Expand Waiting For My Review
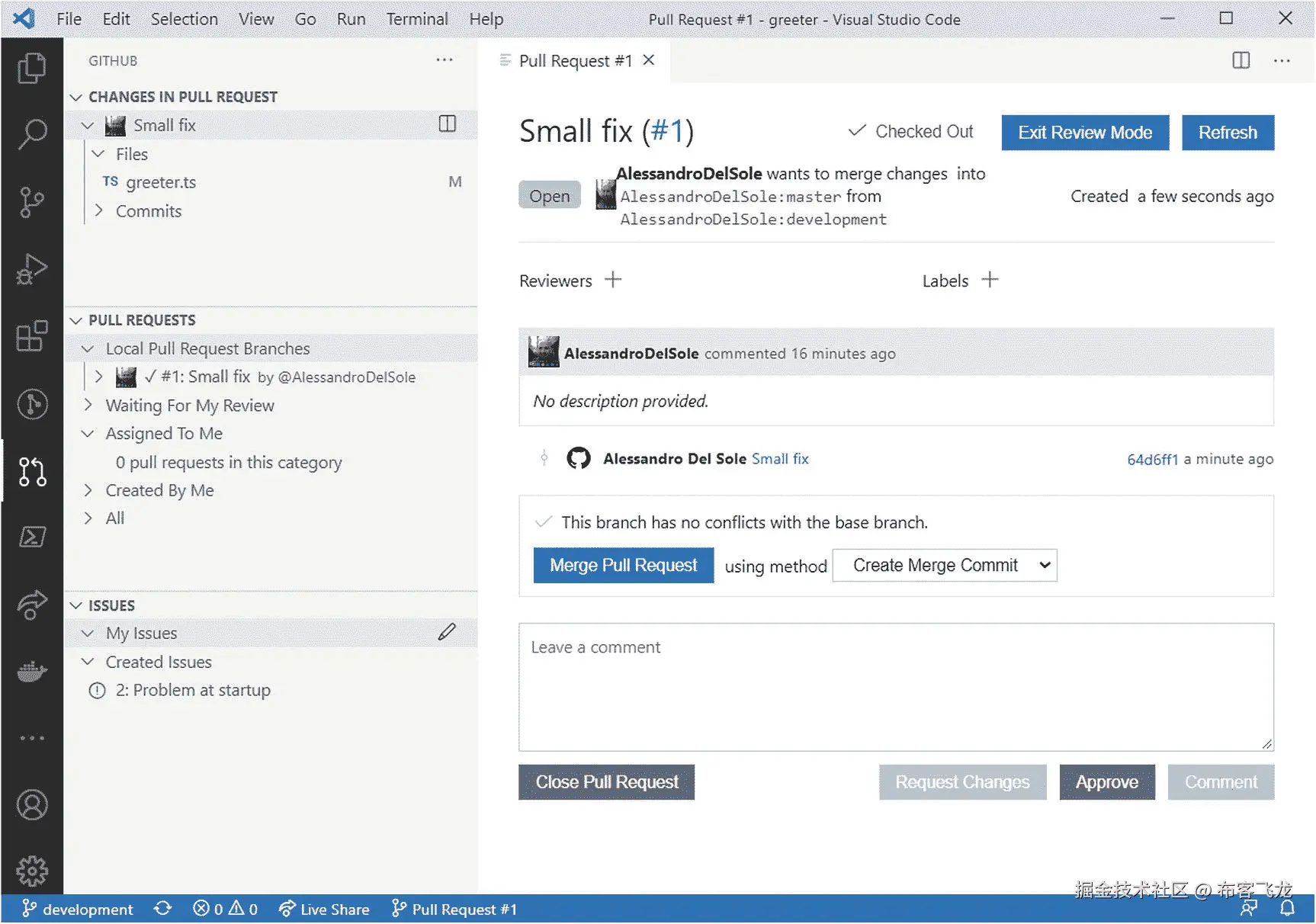Image resolution: width=1316 pixels, height=924 pixels. coord(88,405)
